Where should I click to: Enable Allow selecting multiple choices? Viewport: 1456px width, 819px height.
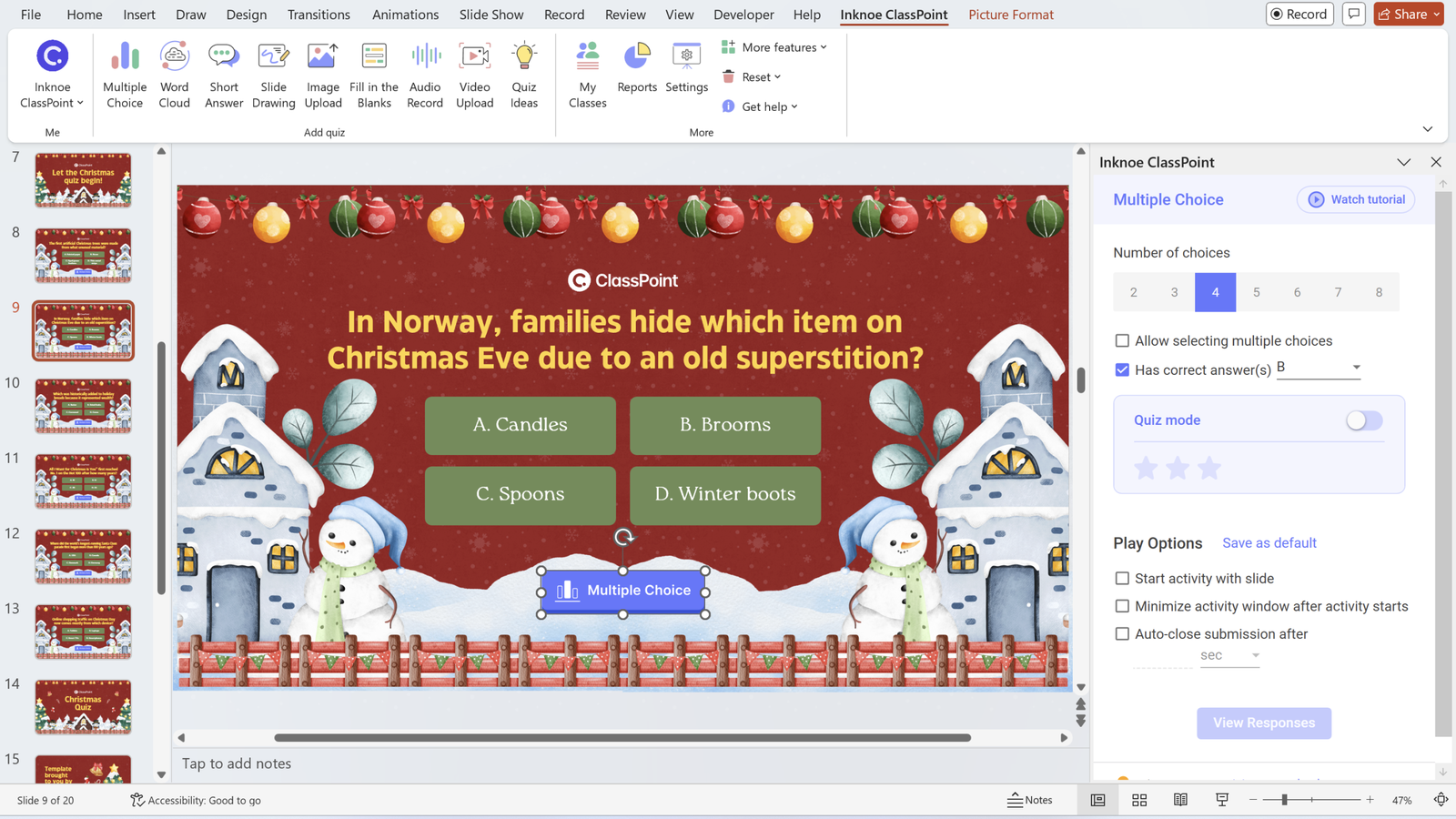click(1122, 340)
